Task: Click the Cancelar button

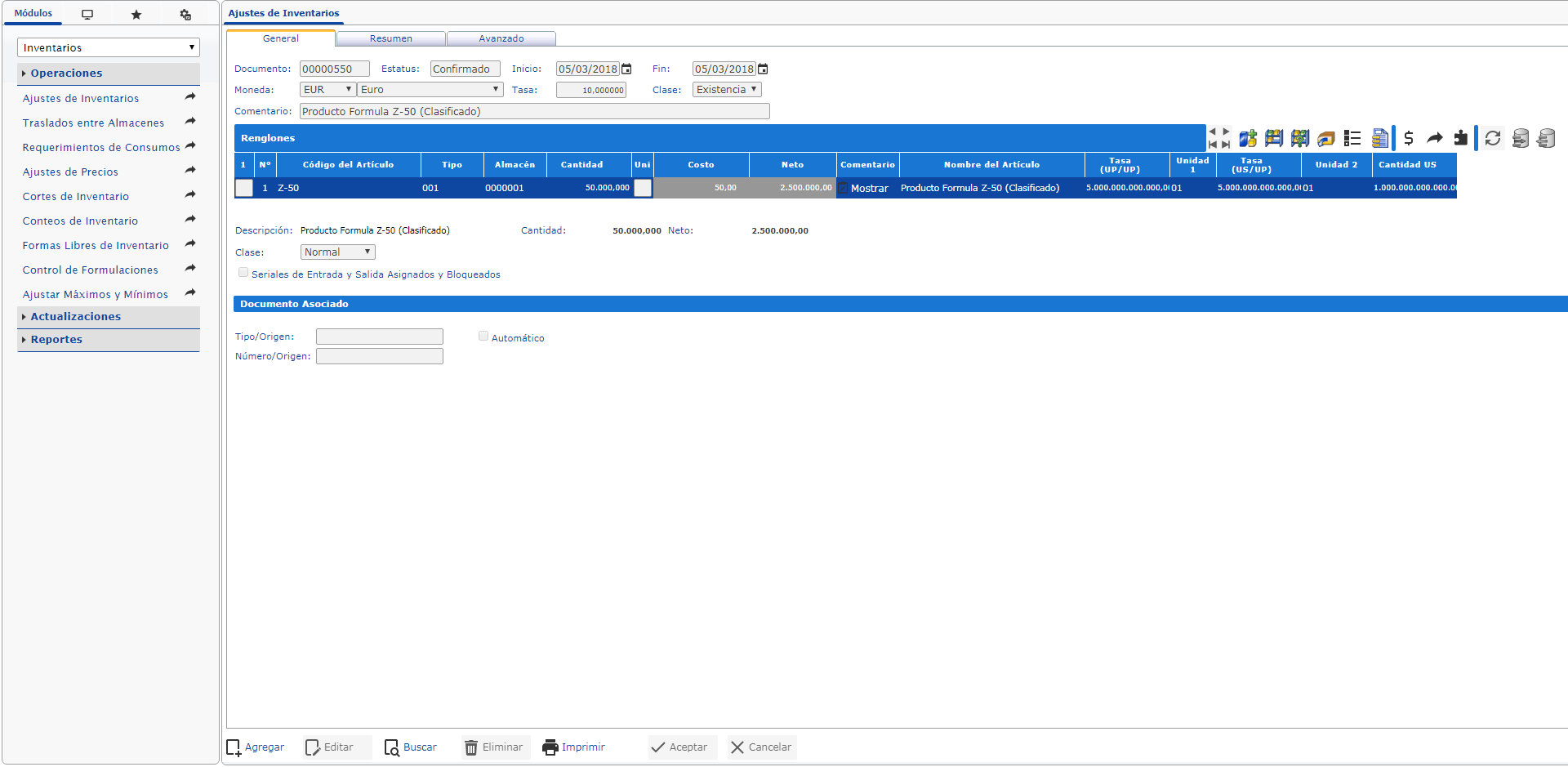Action: coord(761,747)
